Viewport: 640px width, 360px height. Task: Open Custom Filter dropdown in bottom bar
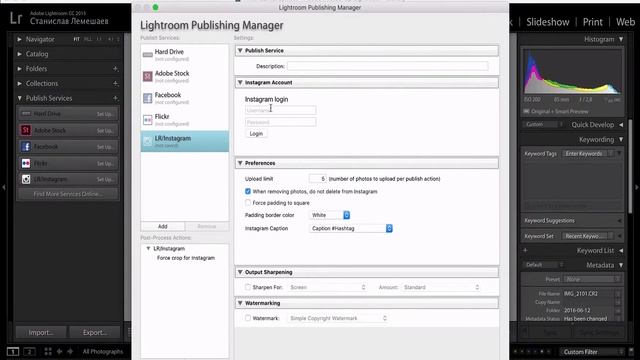click(591, 351)
